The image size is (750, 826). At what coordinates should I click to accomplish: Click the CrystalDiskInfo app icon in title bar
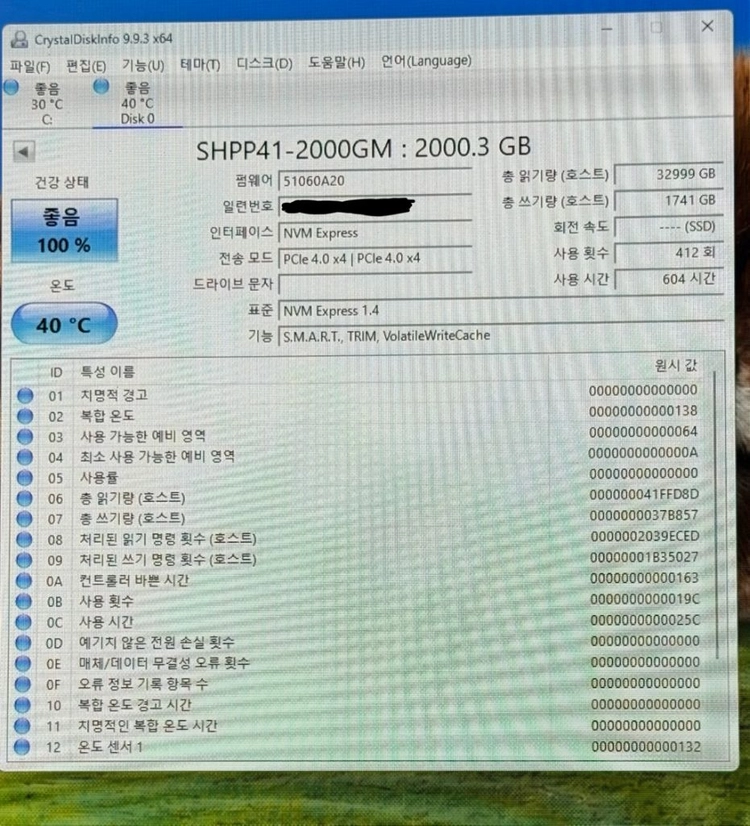coord(20,40)
